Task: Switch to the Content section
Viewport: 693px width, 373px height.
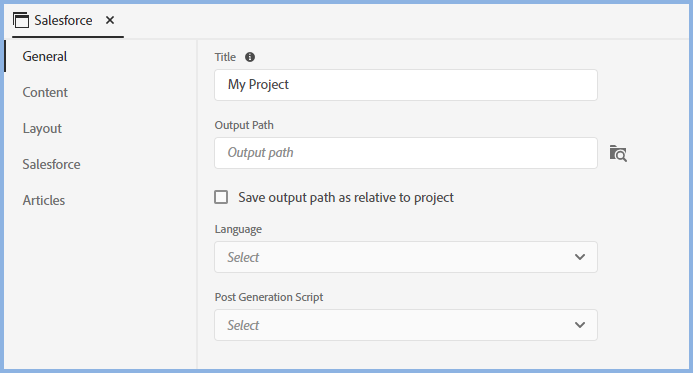Action: pos(45,92)
